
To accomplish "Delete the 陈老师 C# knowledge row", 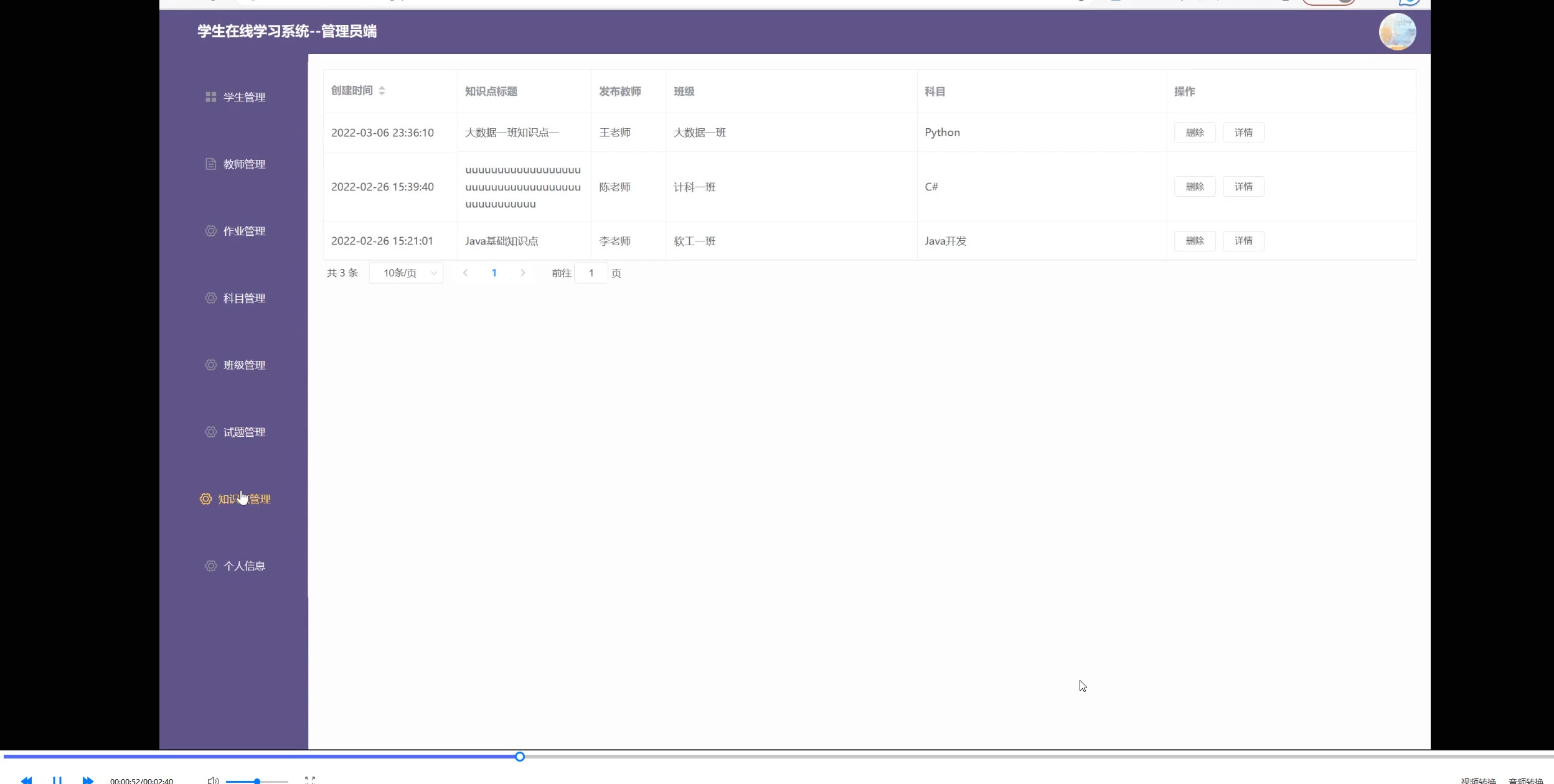I will [x=1194, y=187].
